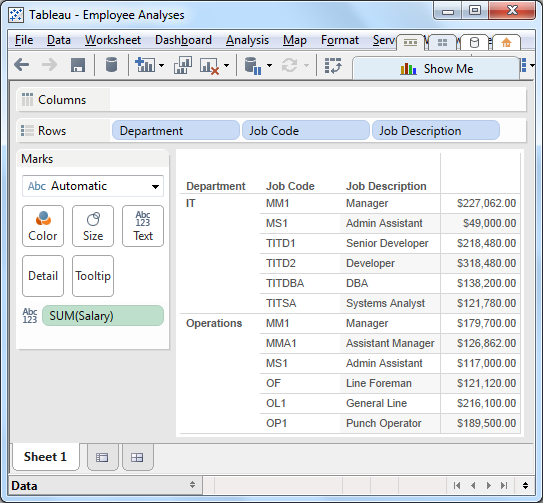
Task: Click the sheet list up-down arrows at bottom right
Action: [525, 485]
